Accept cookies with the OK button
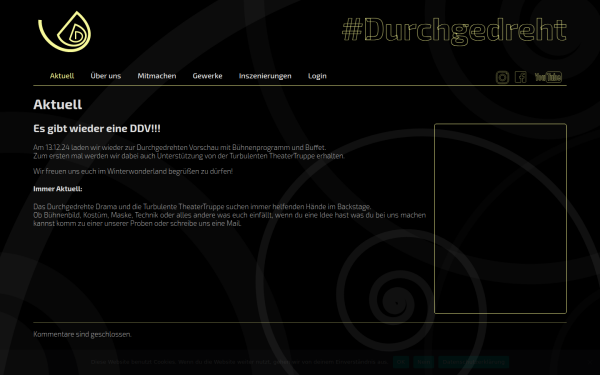600x375 pixels. pyautogui.click(x=401, y=362)
